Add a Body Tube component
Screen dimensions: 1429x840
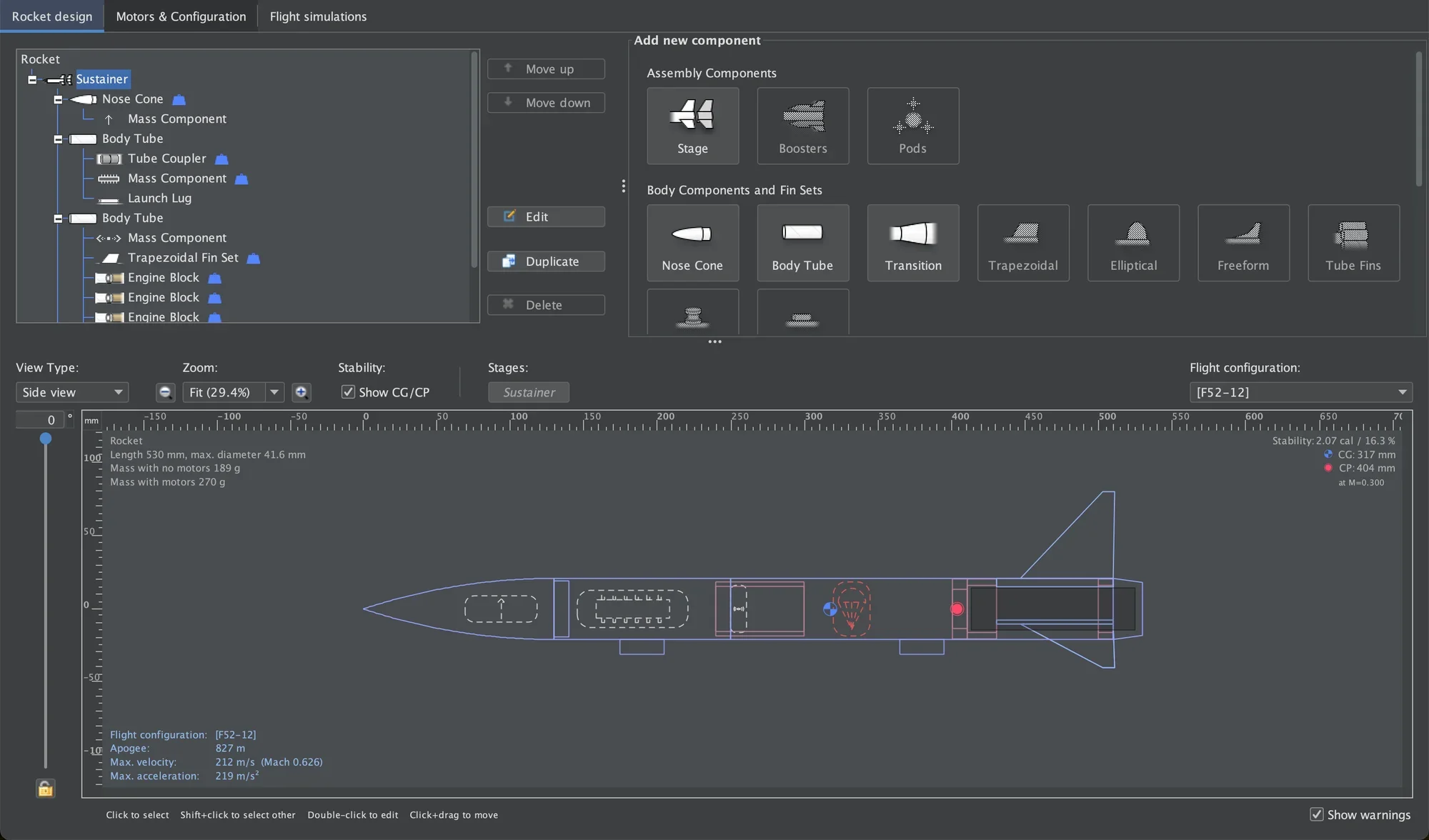tap(802, 243)
